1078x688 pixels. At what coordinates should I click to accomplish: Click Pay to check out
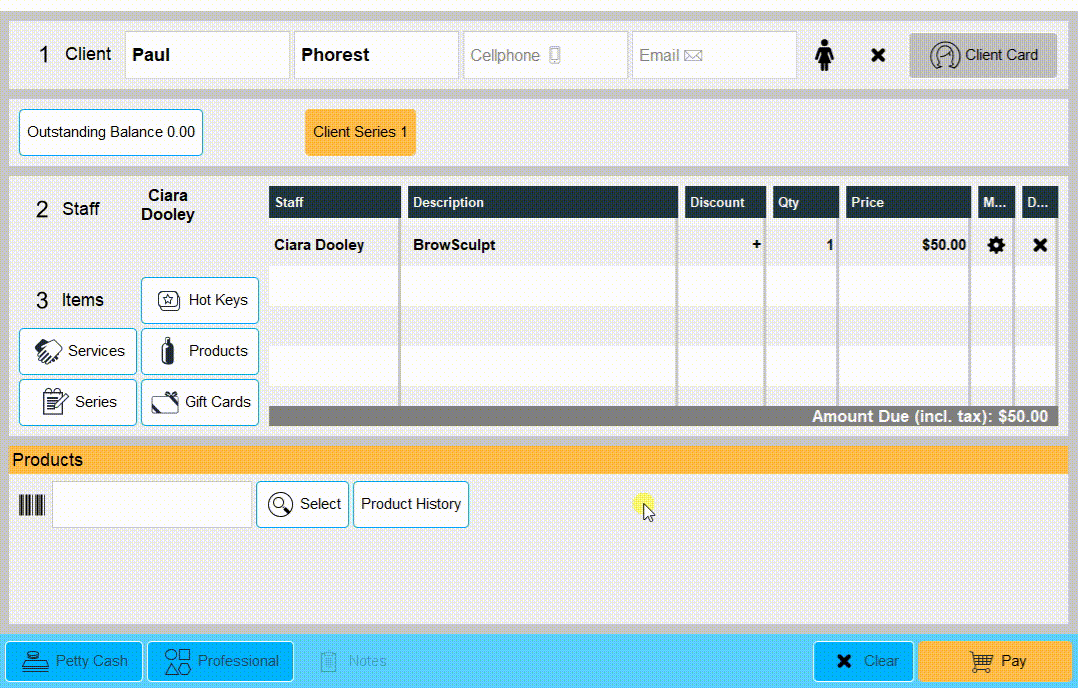pos(996,661)
